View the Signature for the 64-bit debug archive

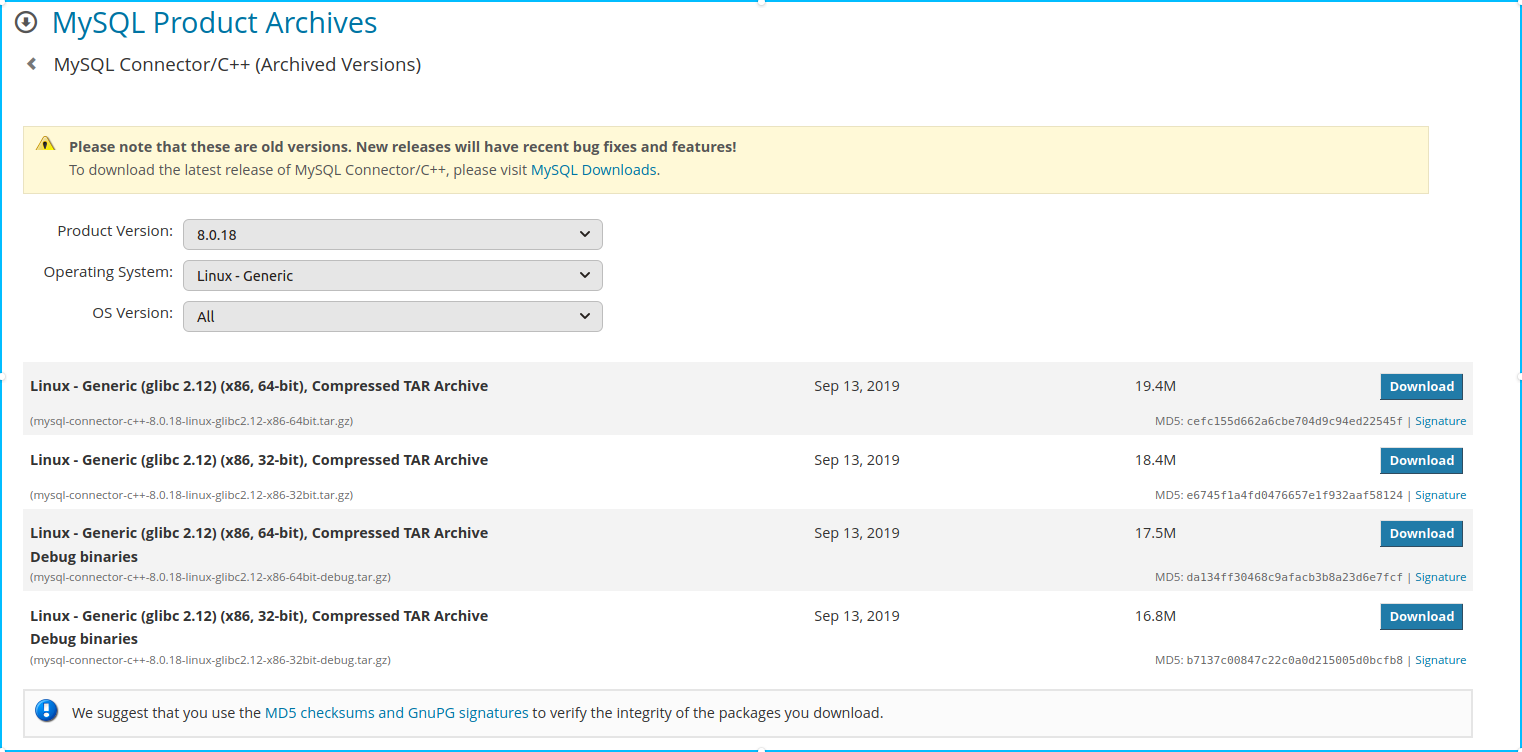pos(1440,577)
